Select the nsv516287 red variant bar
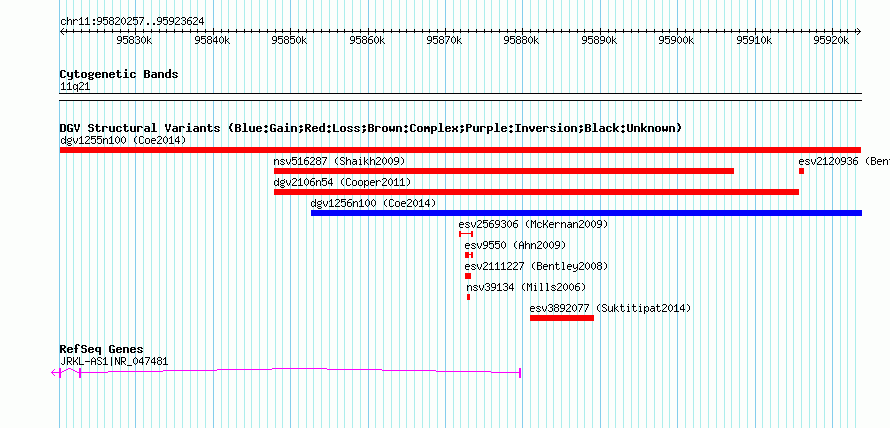 point(504,171)
